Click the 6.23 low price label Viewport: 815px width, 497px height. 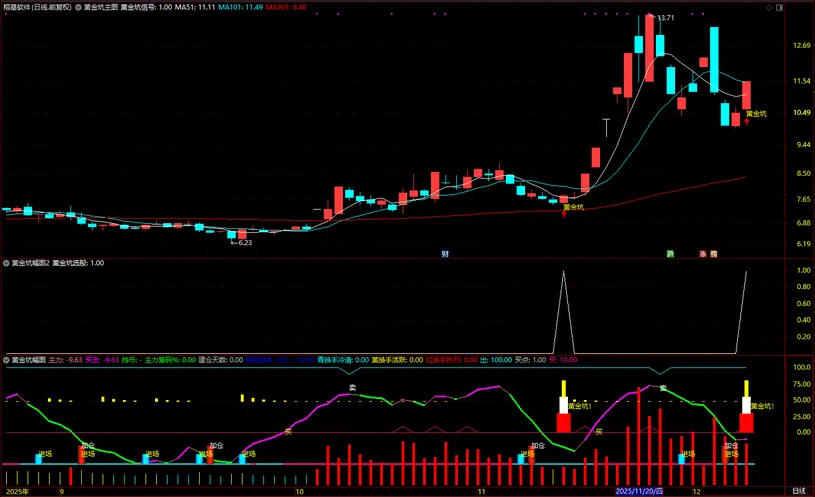click(245, 243)
